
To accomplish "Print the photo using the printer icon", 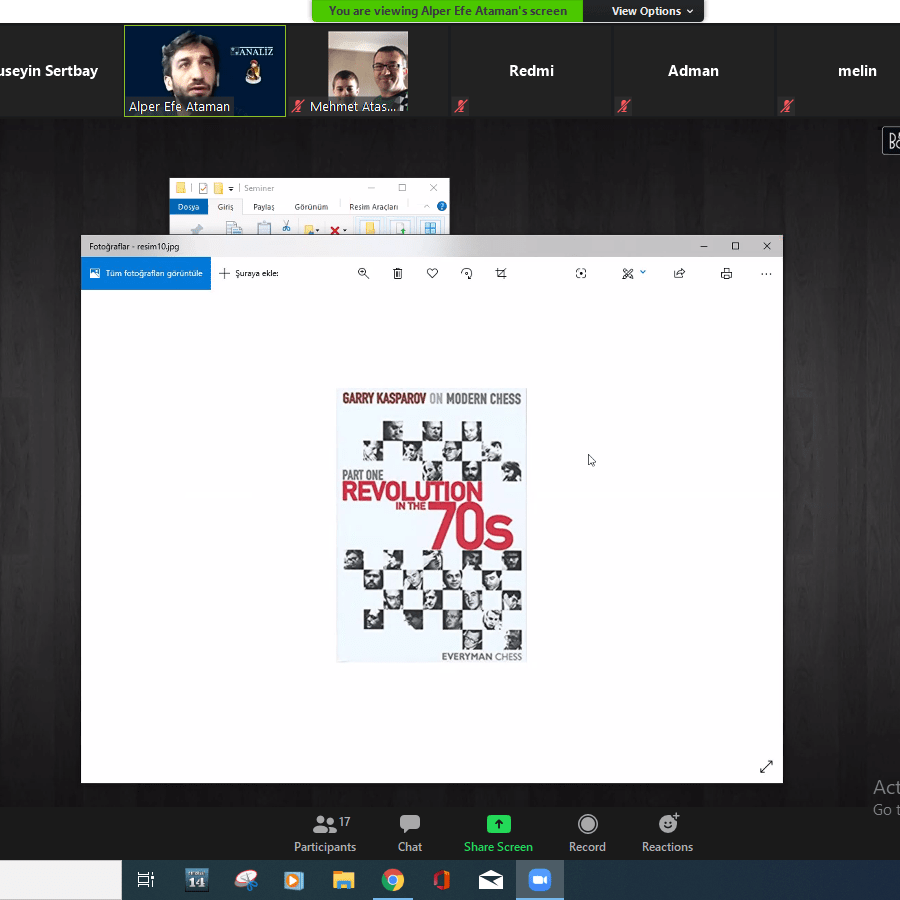I will 726,273.
